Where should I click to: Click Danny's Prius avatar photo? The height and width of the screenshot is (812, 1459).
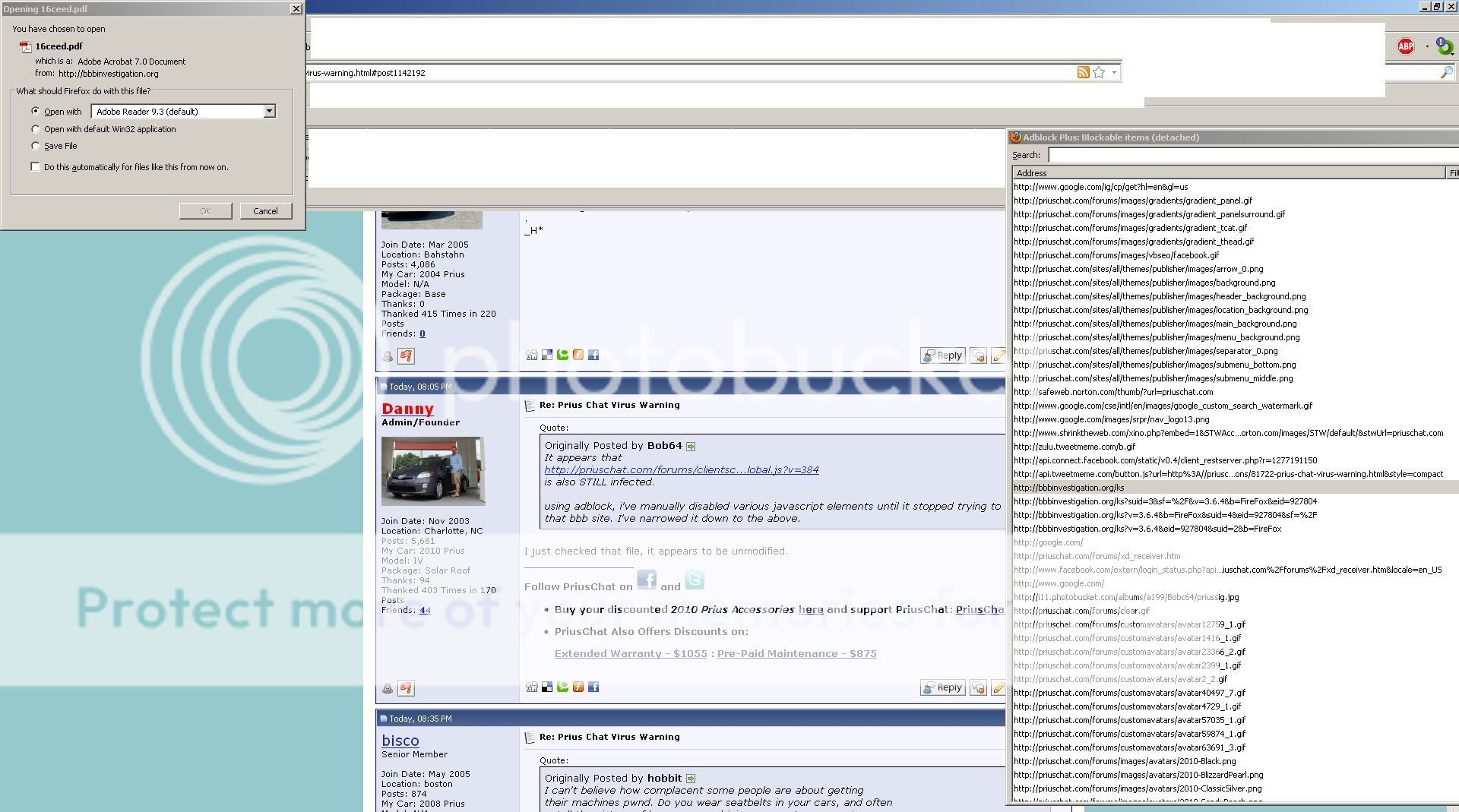[432, 471]
